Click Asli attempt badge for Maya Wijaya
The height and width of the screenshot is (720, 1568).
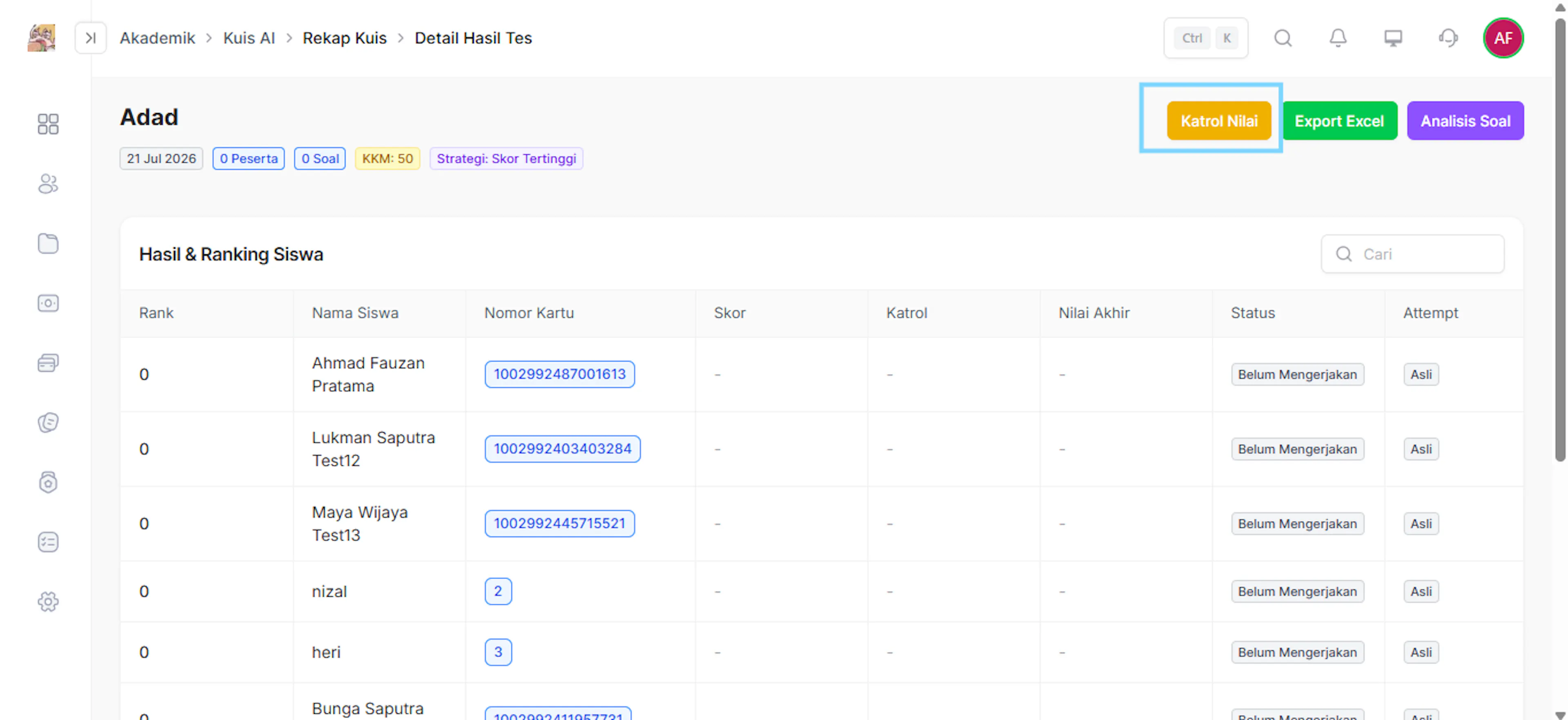tap(1421, 523)
